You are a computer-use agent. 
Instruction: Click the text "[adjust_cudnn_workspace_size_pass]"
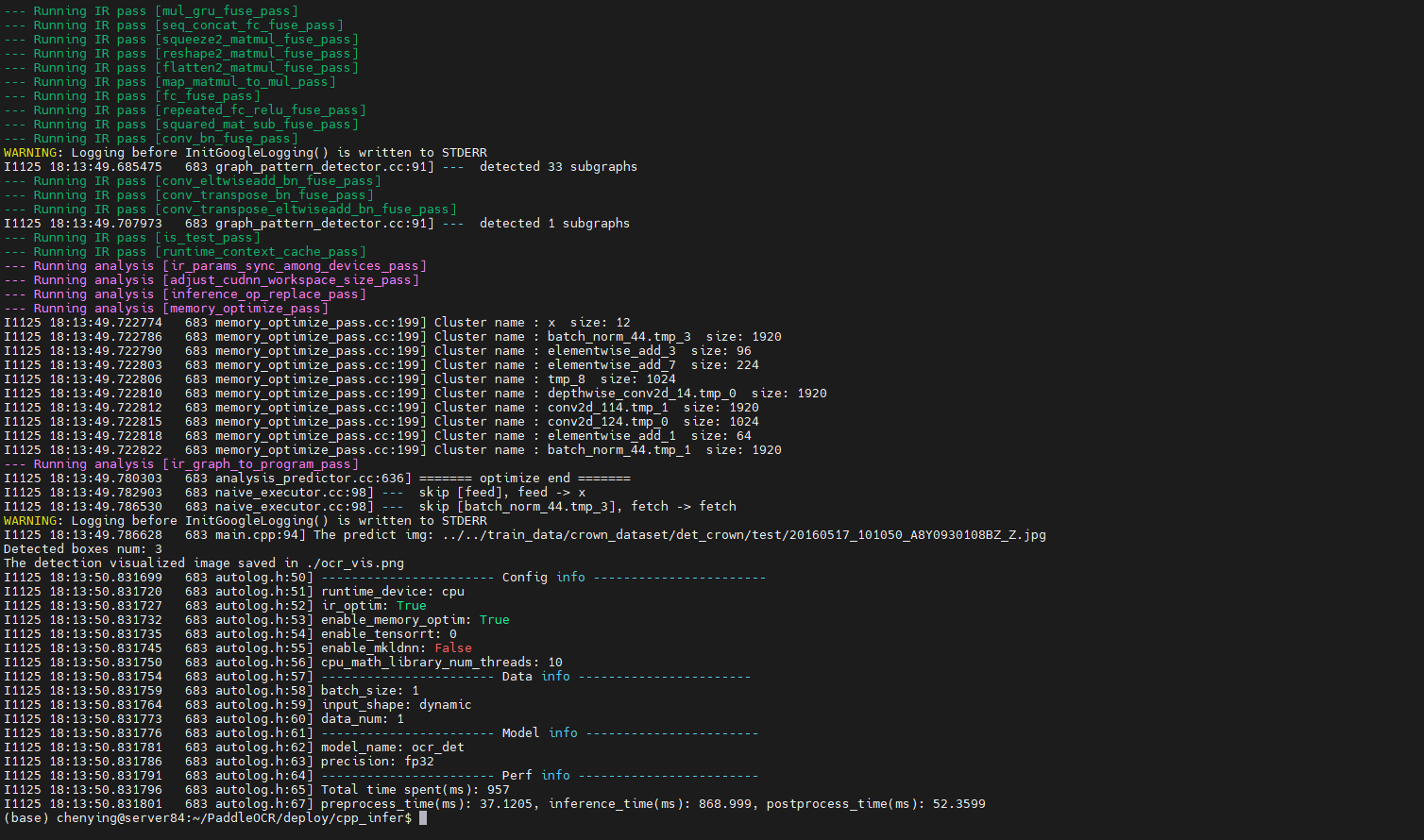click(x=291, y=280)
